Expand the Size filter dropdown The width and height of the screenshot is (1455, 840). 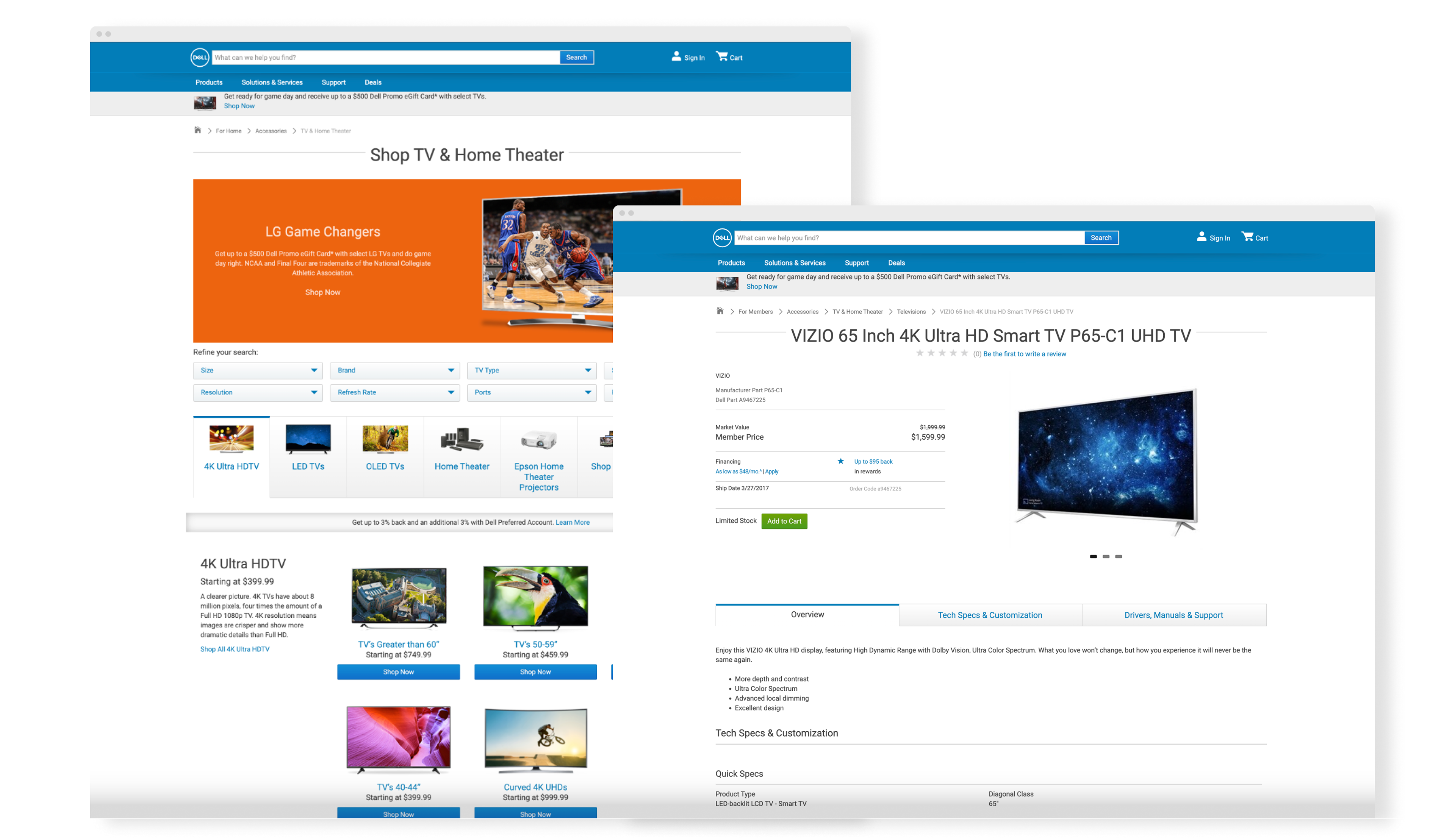pos(258,370)
